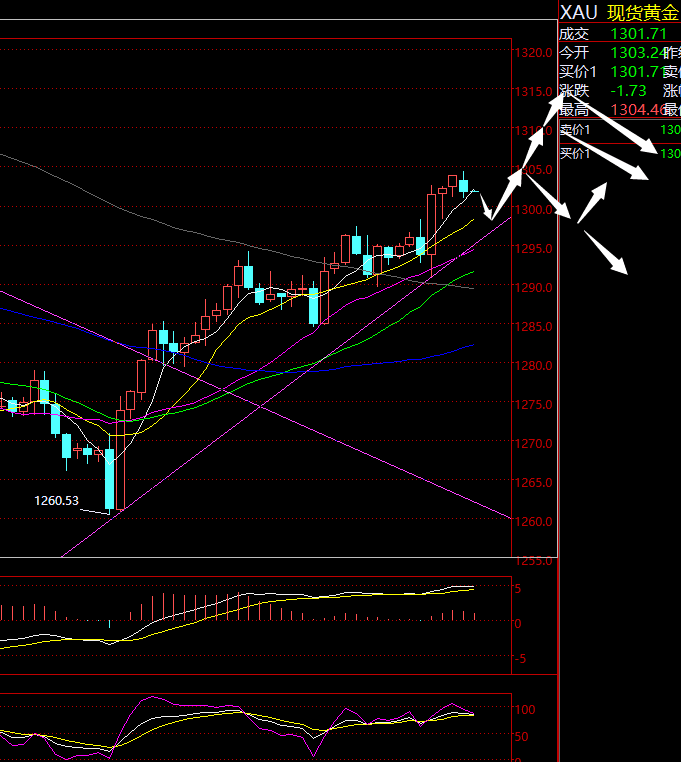681x762 pixels.
Task: Click the 最高 value 1304.46
Action: pos(639,110)
